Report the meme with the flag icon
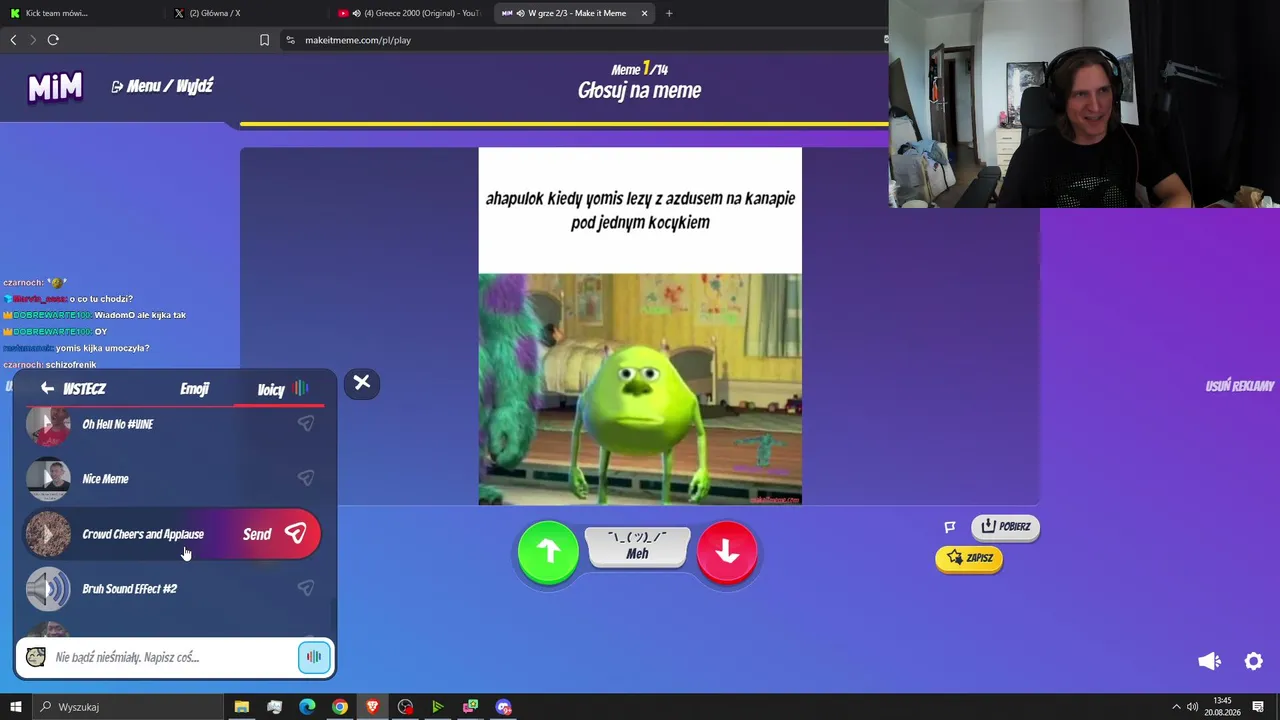The height and width of the screenshot is (720, 1280). [950, 527]
